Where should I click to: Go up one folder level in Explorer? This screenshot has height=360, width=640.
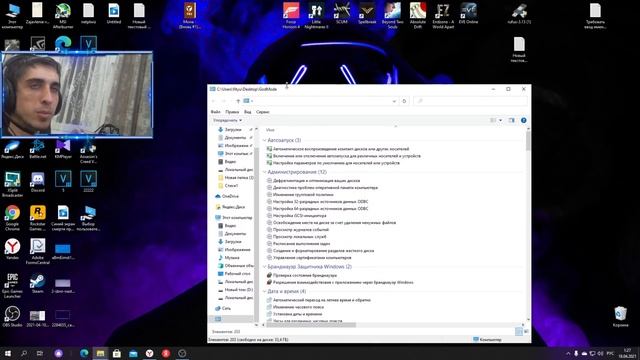pyautogui.click(x=238, y=101)
